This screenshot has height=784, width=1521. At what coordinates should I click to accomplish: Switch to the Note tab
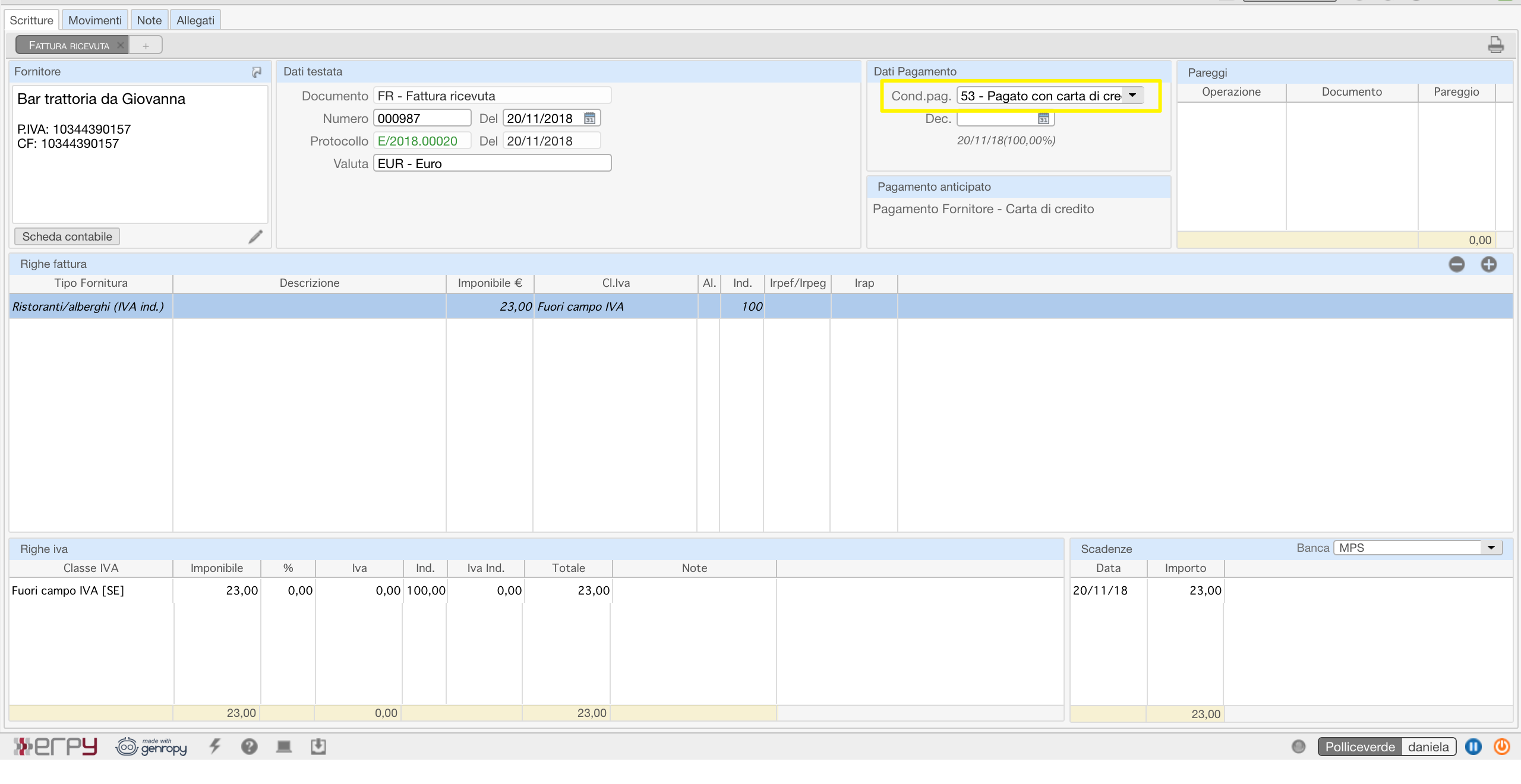point(149,20)
